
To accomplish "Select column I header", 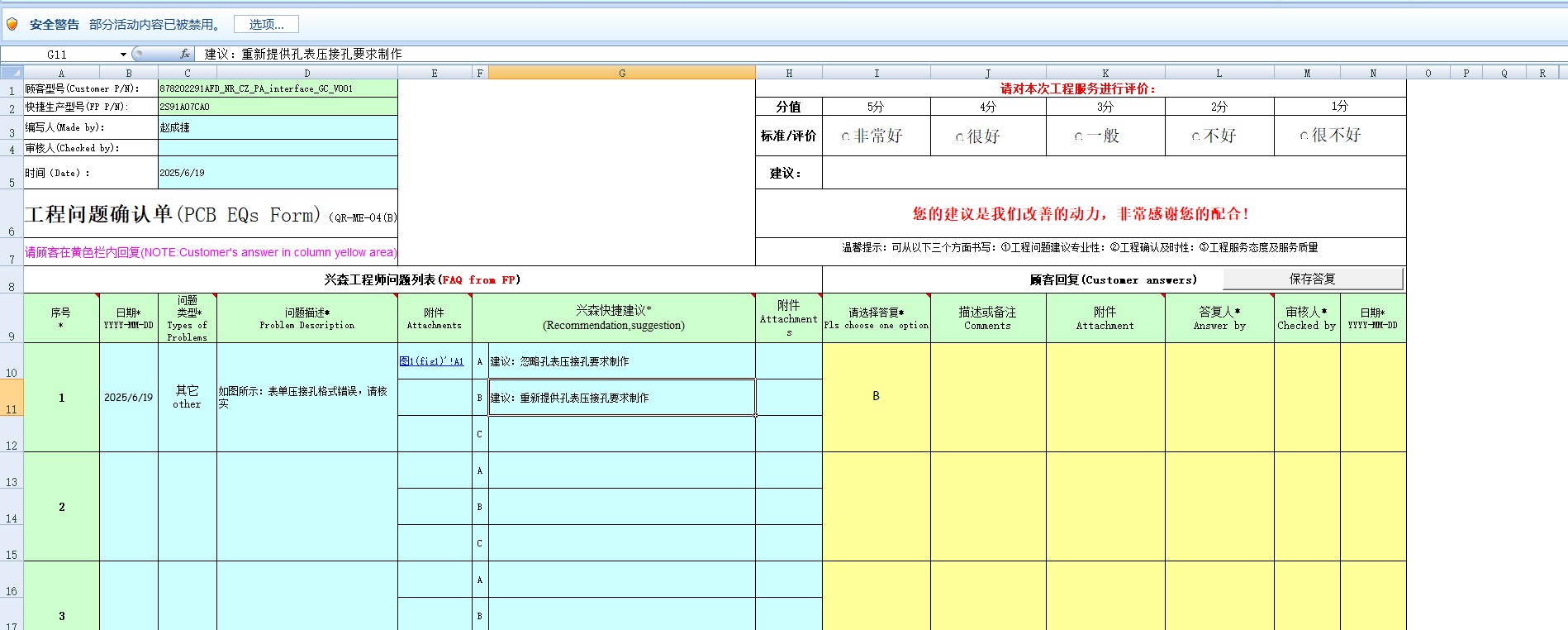I will [x=877, y=73].
